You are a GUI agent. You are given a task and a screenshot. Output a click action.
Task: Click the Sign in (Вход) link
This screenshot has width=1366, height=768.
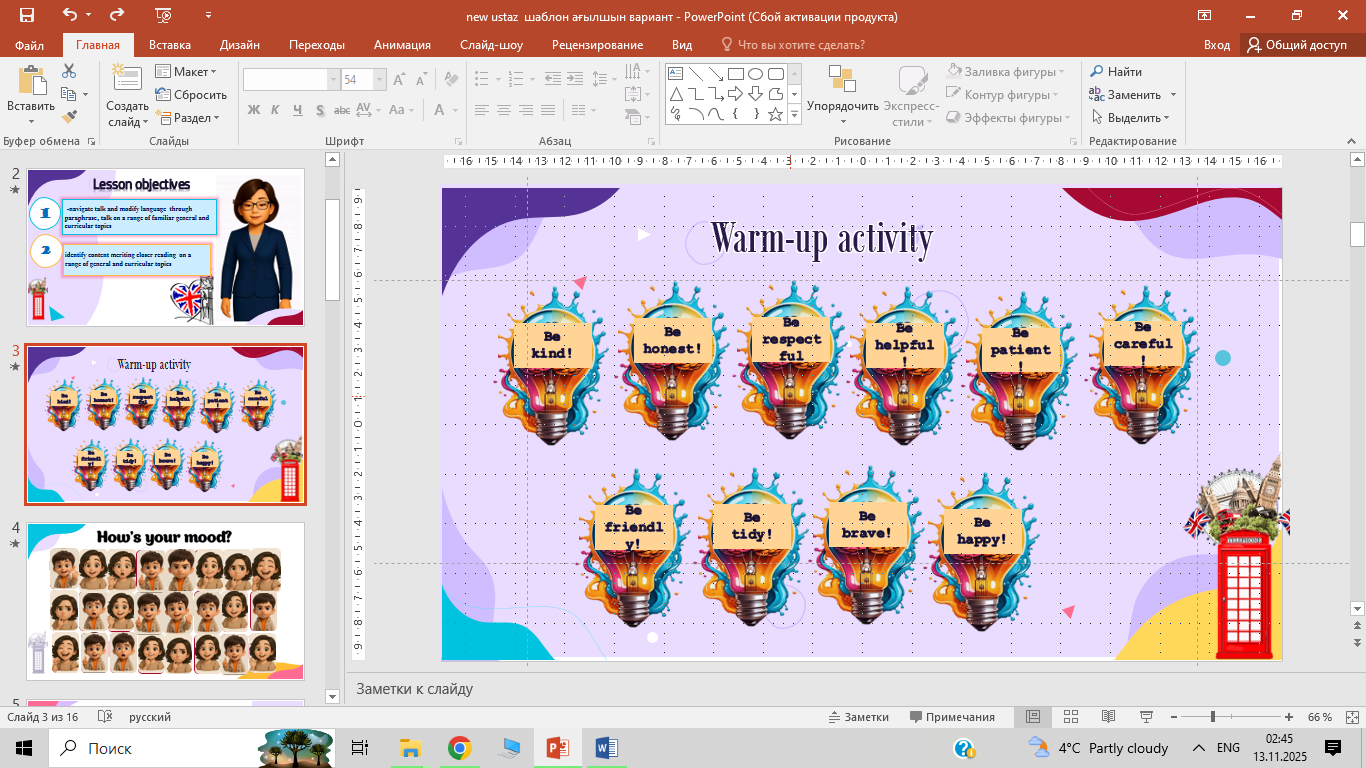click(x=1216, y=45)
